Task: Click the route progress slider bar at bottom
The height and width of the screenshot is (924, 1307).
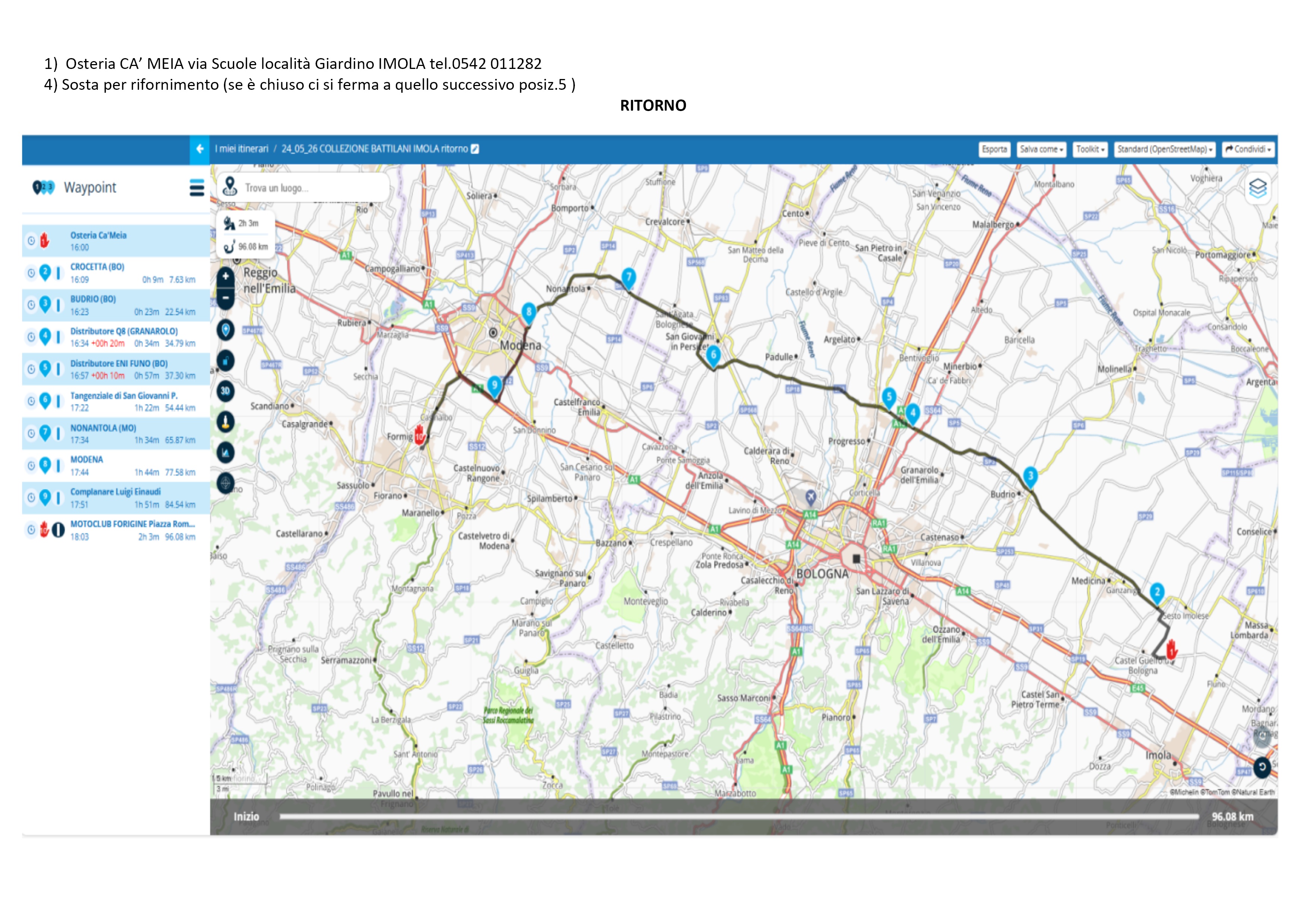Action: [739, 816]
